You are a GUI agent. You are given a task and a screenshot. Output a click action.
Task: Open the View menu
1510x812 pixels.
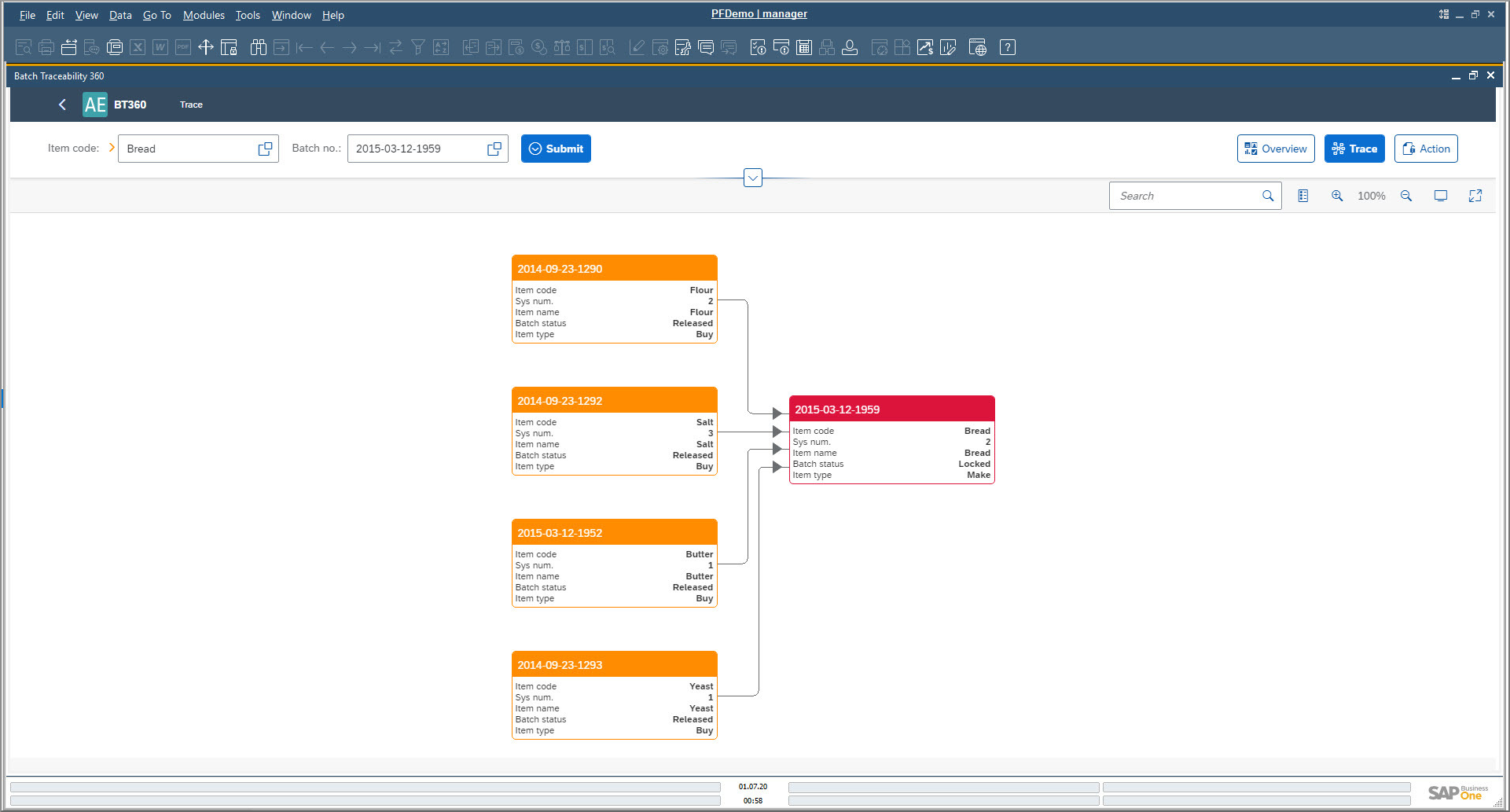click(x=86, y=15)
